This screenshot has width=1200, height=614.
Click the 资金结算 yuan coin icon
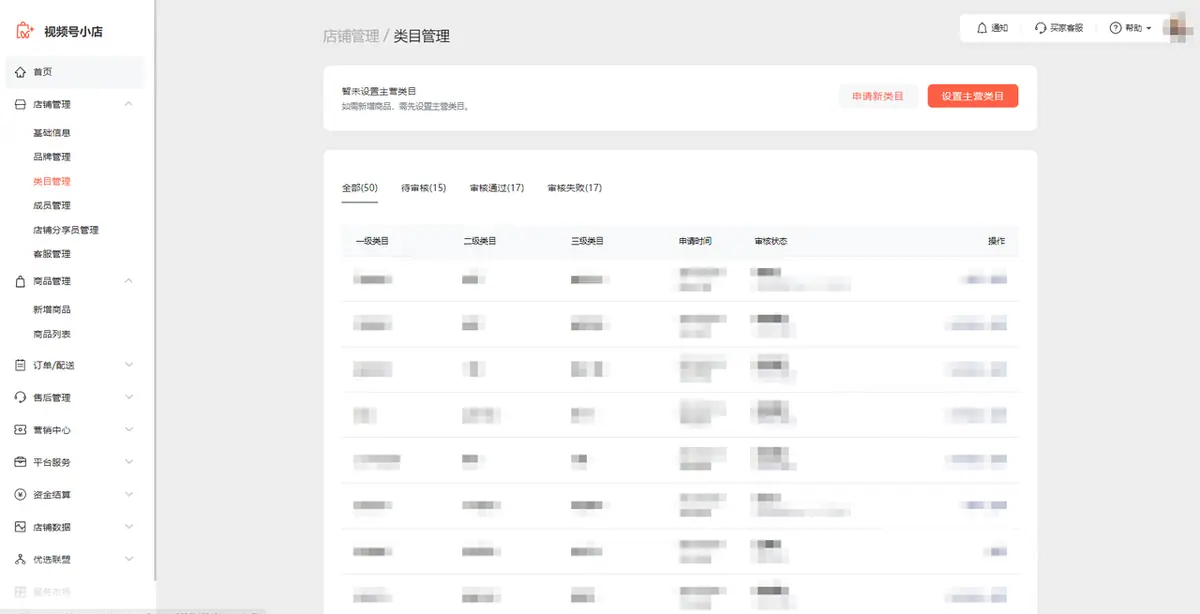pyautogui.click(x=21, y=495)
